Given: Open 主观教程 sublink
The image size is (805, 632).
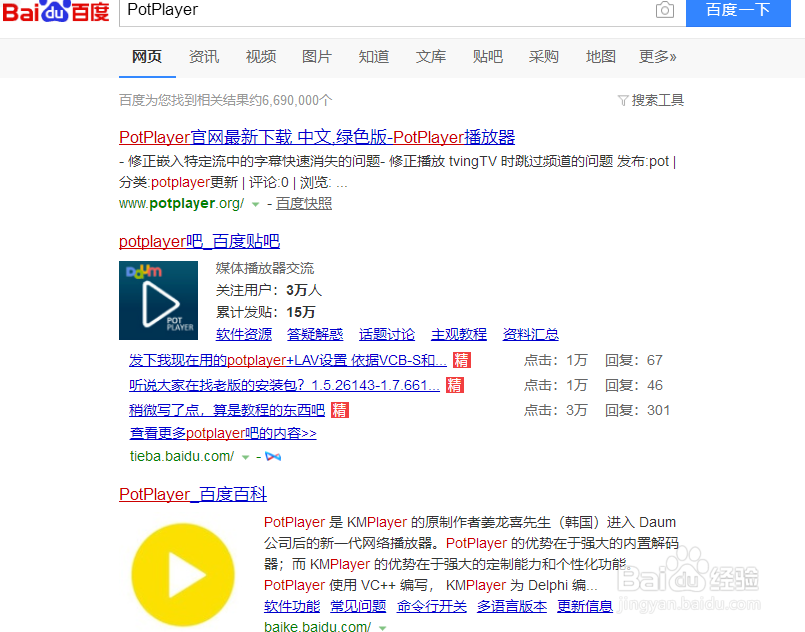Looking at the screenshot, I should click(459, 334).
